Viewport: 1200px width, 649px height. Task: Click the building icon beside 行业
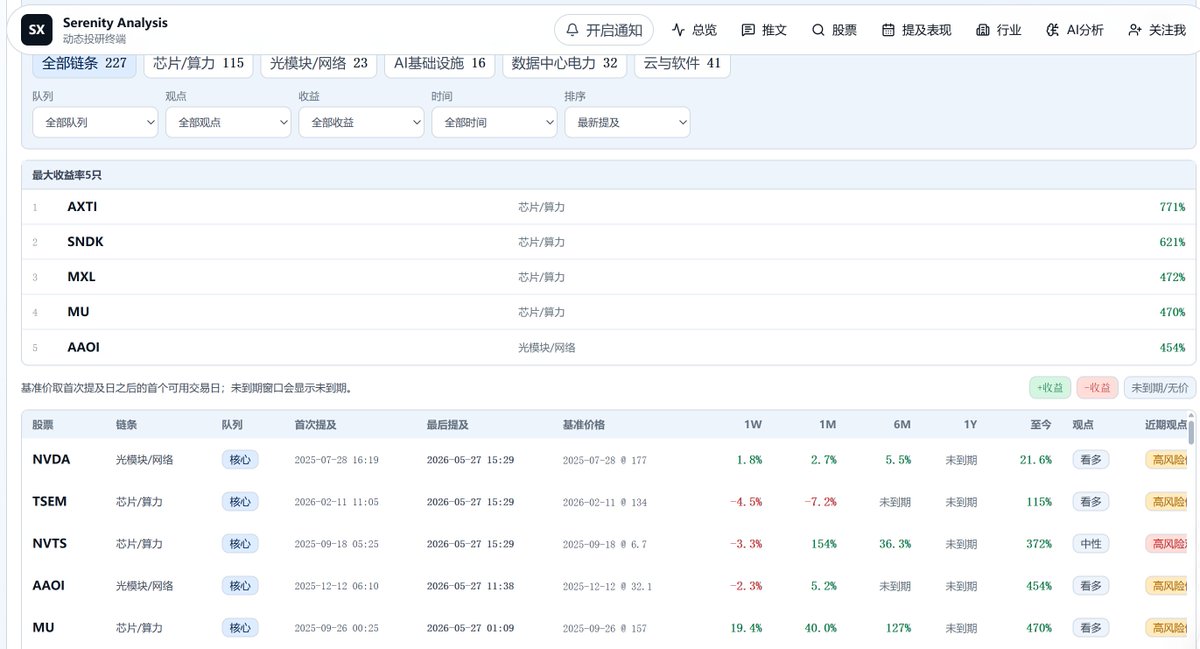983,30
